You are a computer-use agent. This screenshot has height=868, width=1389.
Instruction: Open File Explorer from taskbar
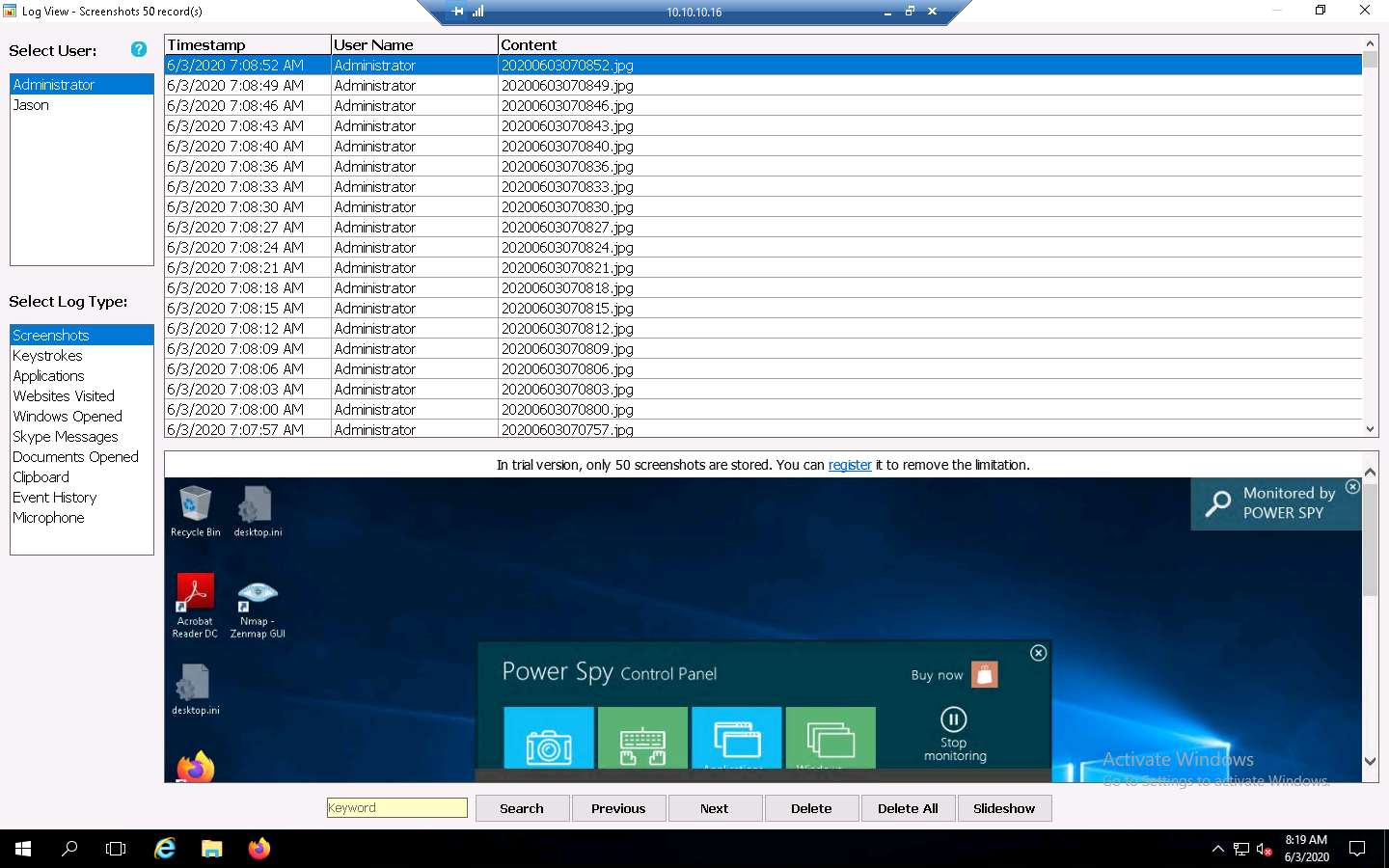[212, 849]
